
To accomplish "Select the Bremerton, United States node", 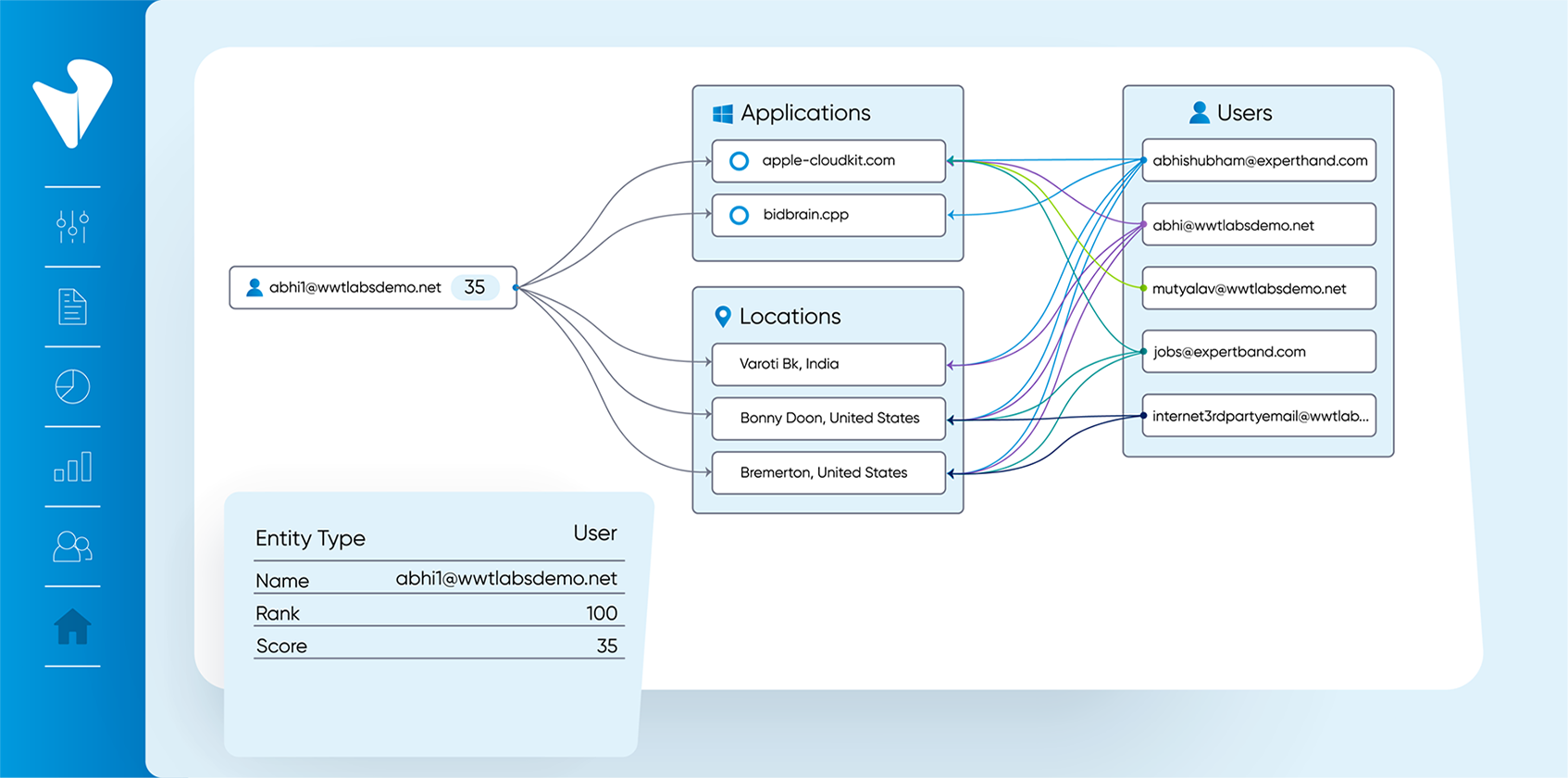I will [828, 472].
